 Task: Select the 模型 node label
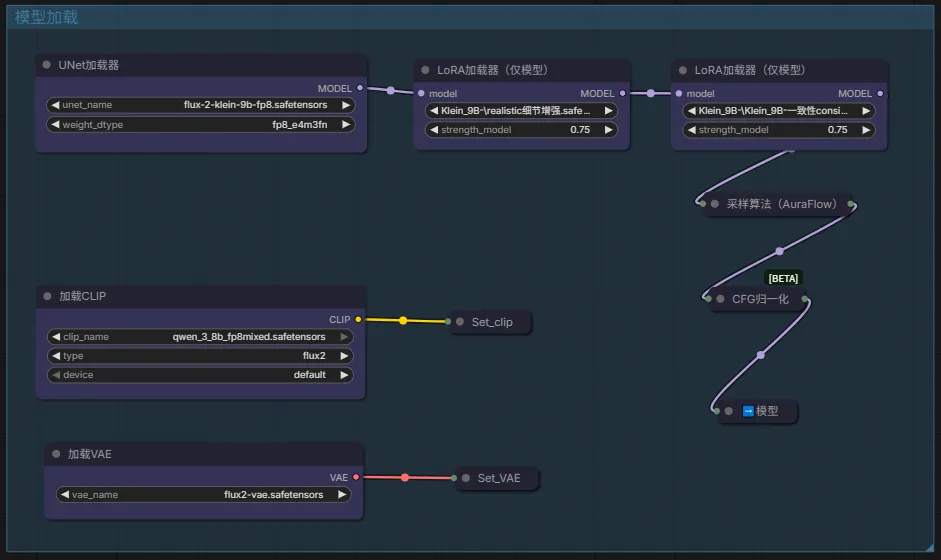pos(767,411)
